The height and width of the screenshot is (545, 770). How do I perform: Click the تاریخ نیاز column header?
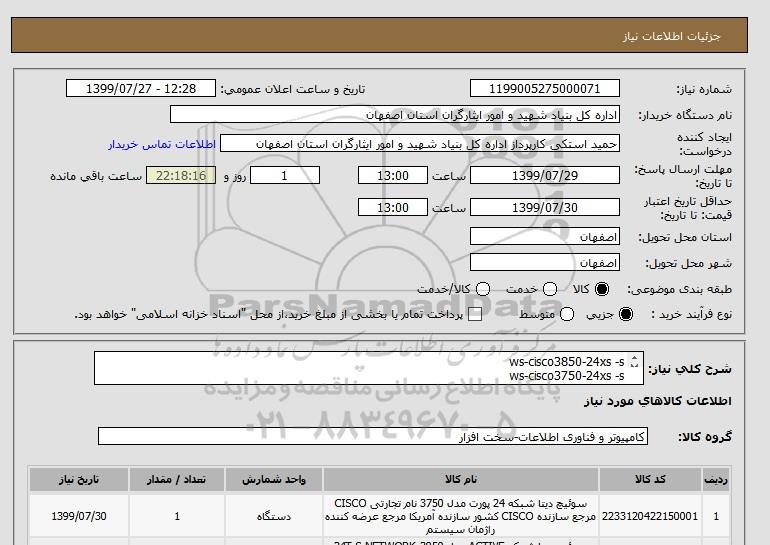(x=79, y=479)
